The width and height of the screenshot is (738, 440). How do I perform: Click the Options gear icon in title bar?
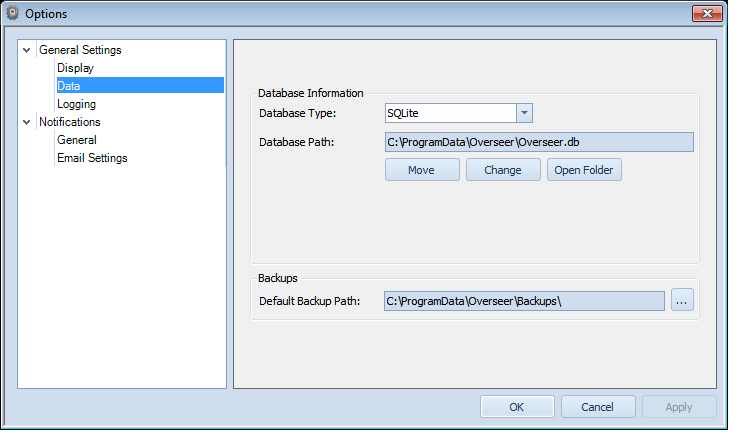[x=13, y=13]
